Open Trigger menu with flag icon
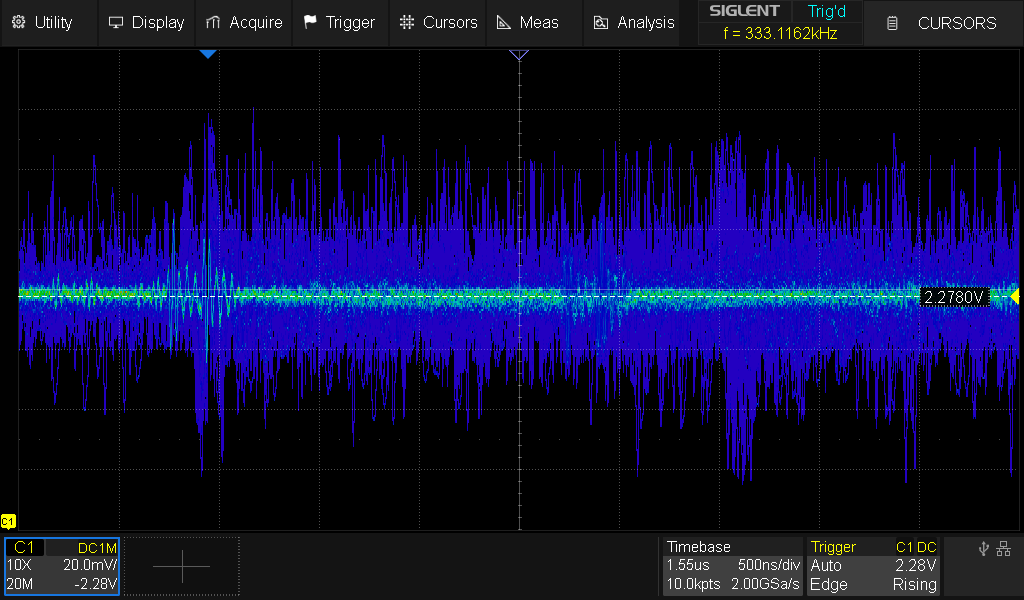This screenshot has height=600, width=1024. [x=339, y=22]
